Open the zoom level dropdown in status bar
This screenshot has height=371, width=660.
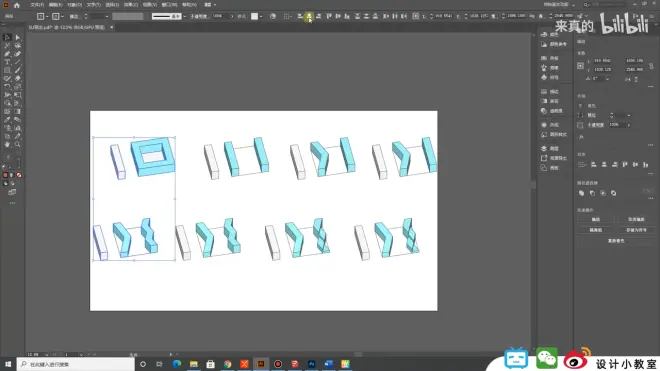pyautogui.click(x=46, y=355)
